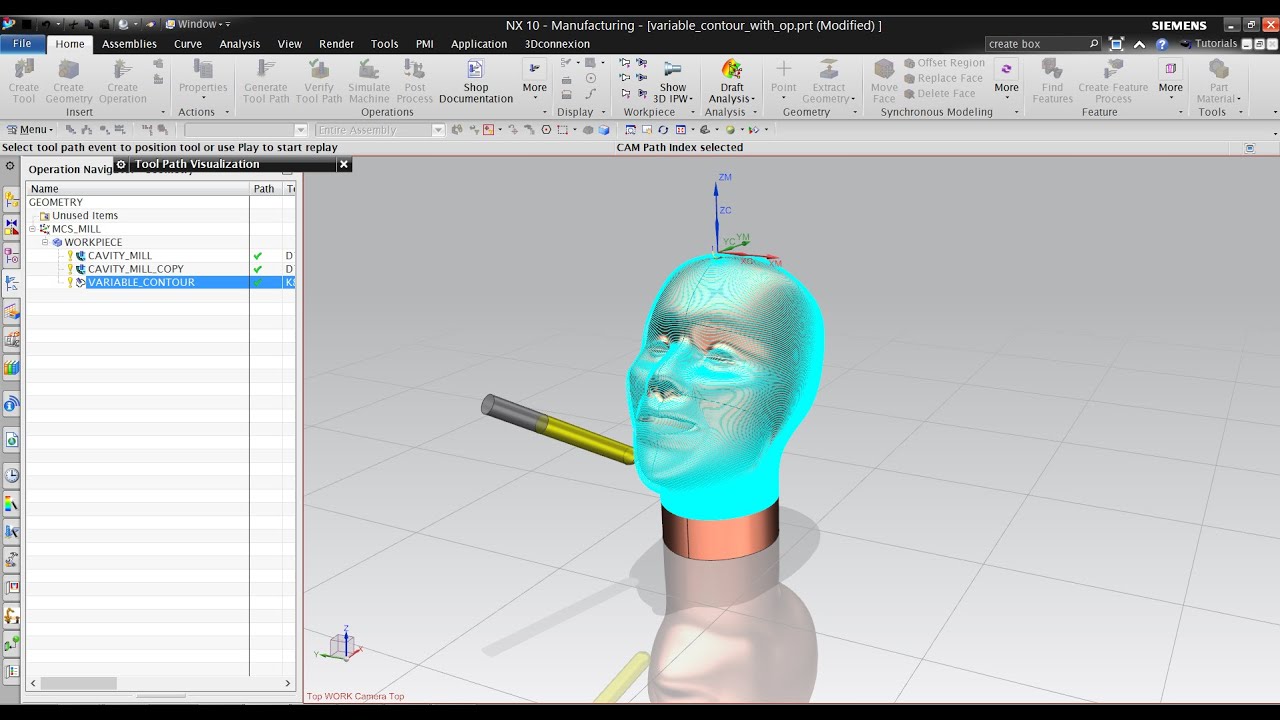Click Offset Region button
Screen dimensions: 1280x720
(x=944, y=63)
